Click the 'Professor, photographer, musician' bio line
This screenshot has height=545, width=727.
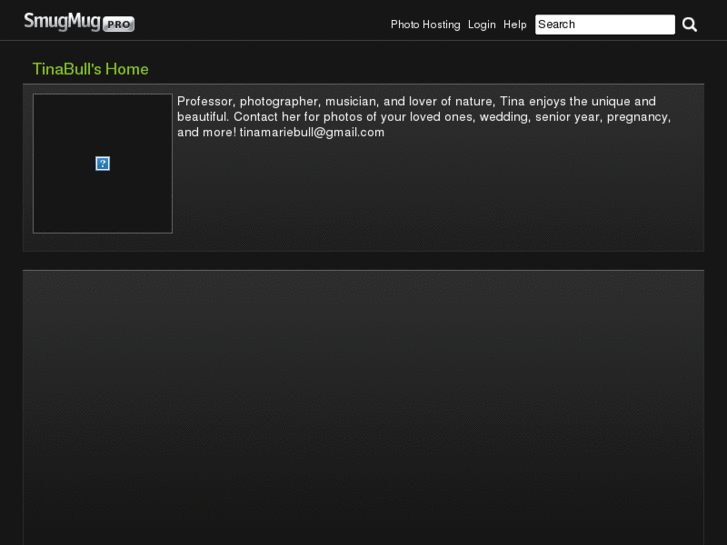(416, 102)
